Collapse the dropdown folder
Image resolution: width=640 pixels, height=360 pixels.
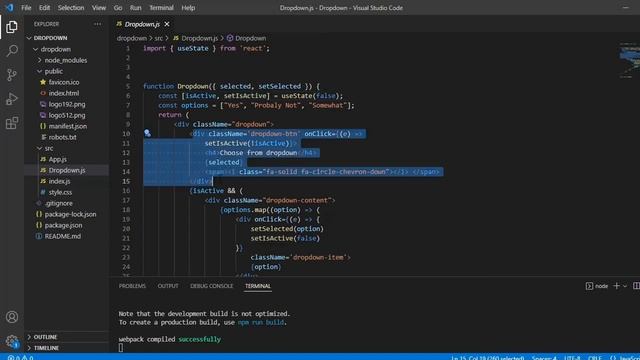(x=36, y=49)
